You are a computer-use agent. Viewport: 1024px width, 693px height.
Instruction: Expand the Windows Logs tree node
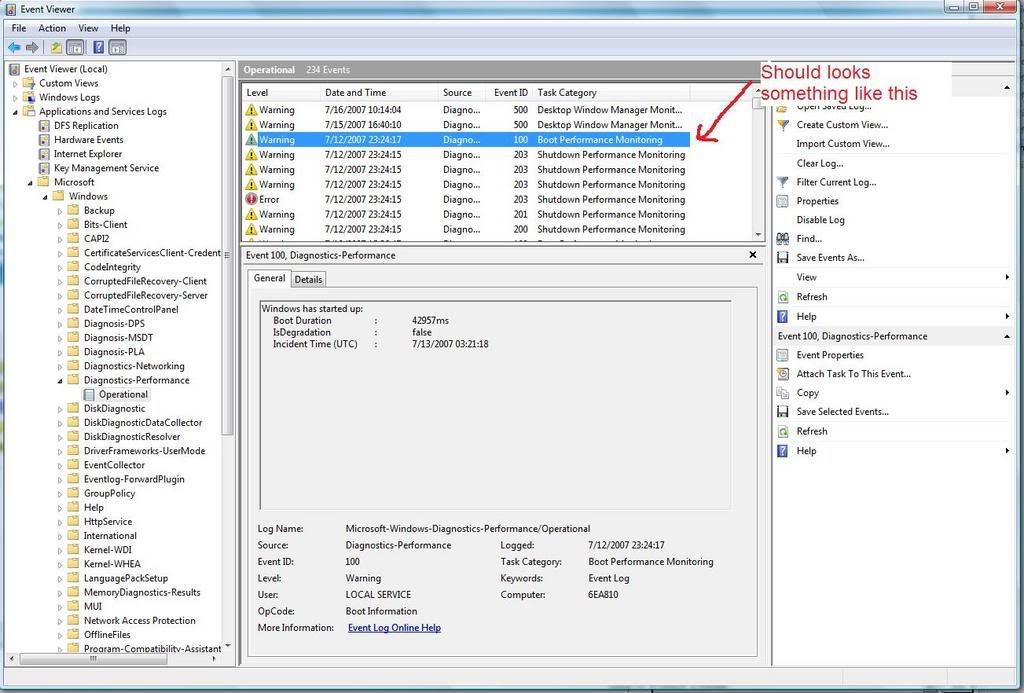pos(15,98)
